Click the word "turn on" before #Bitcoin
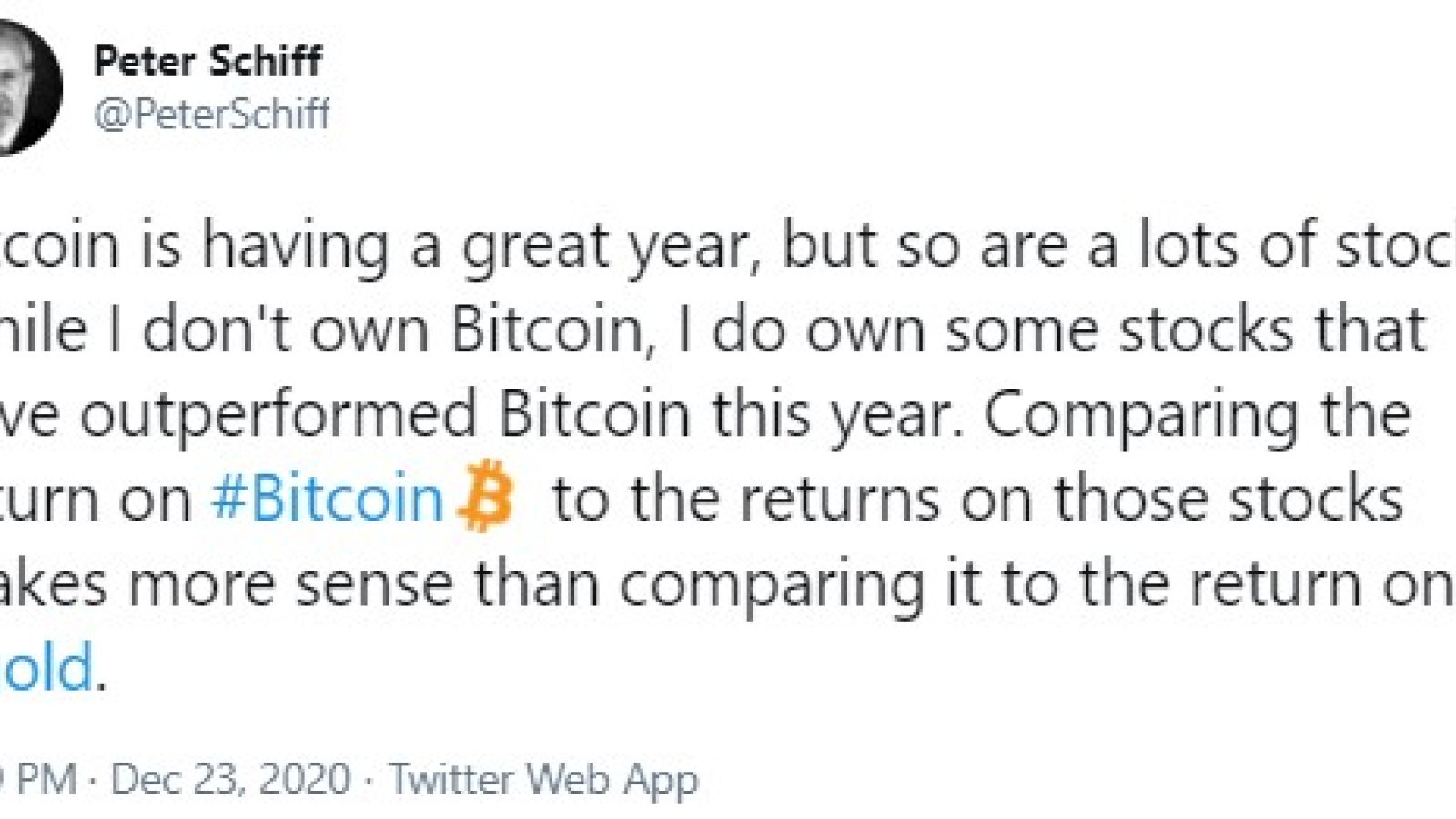 click(96, 499)
